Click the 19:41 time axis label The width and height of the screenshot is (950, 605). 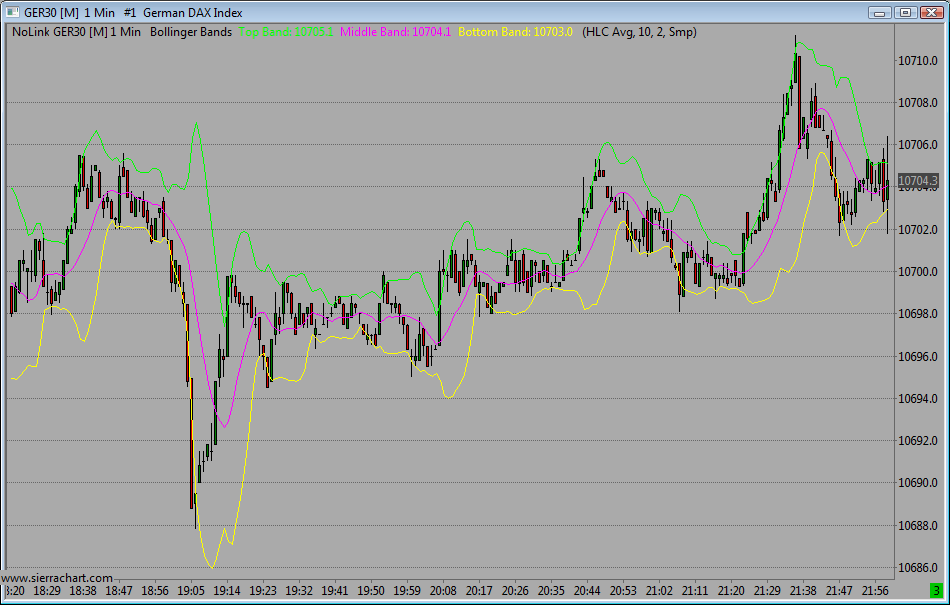pos(334,590)
